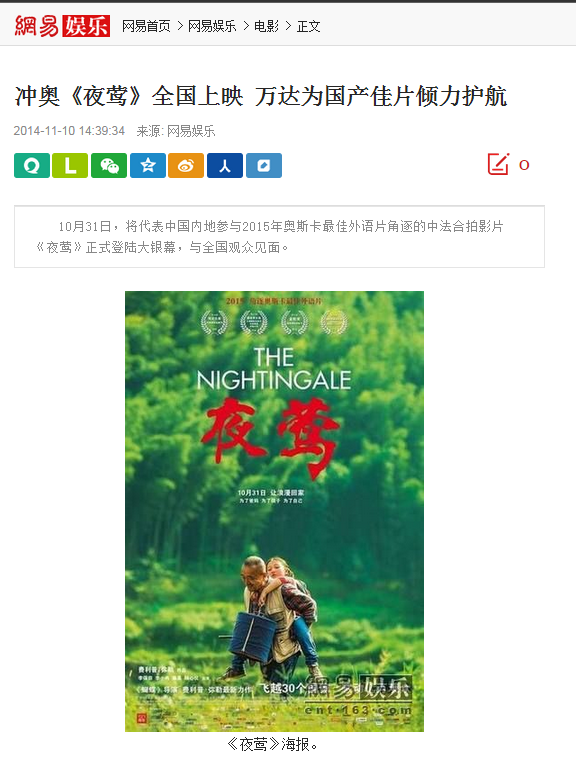Viewport: 576px width, 758px height.
Task: Click the summary paragraph box
Action: (x=279, y=236)
